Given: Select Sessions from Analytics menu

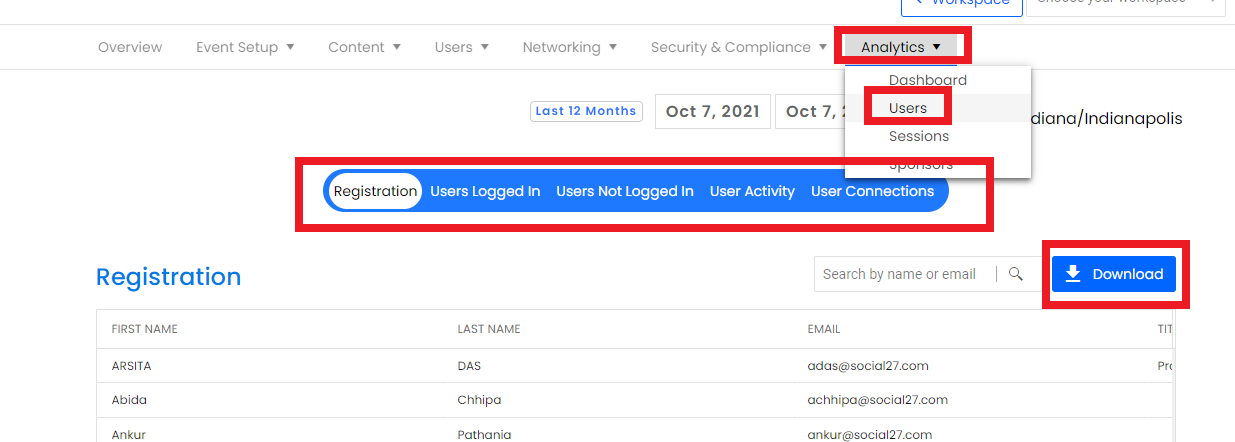Looking at the screenshot, I should tap(918, 136).
